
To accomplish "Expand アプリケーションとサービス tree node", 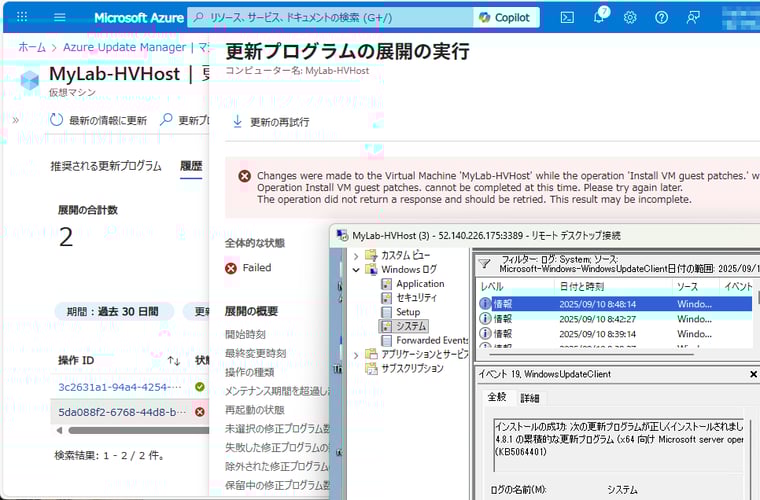I will pyautogui.click(x=356, y=355).
